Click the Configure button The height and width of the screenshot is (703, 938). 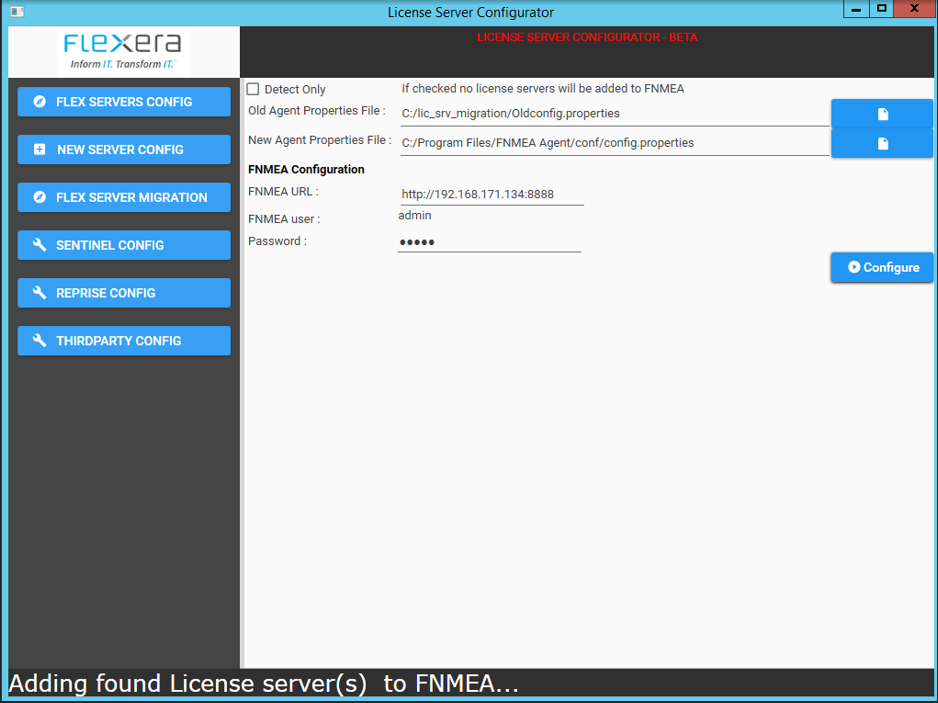(882, 267)
